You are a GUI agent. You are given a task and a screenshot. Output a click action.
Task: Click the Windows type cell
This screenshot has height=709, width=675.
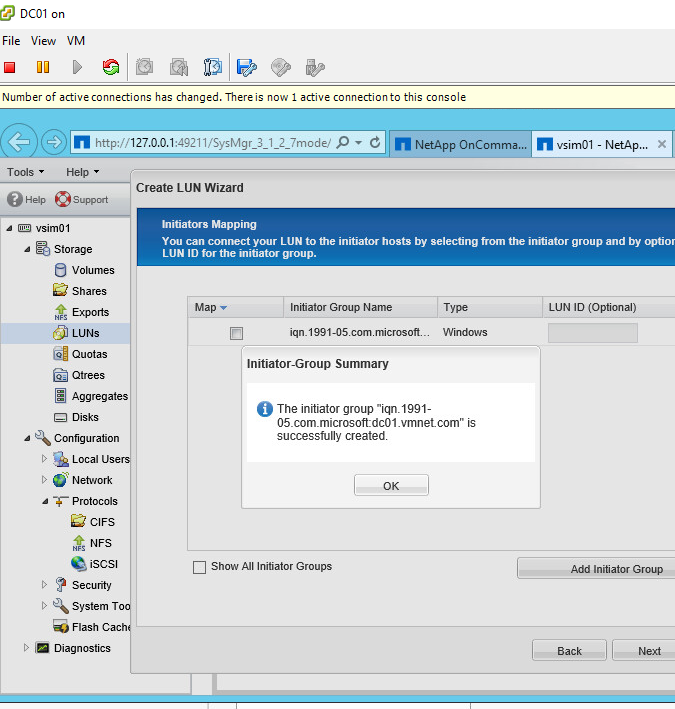[x=465, y=332]
